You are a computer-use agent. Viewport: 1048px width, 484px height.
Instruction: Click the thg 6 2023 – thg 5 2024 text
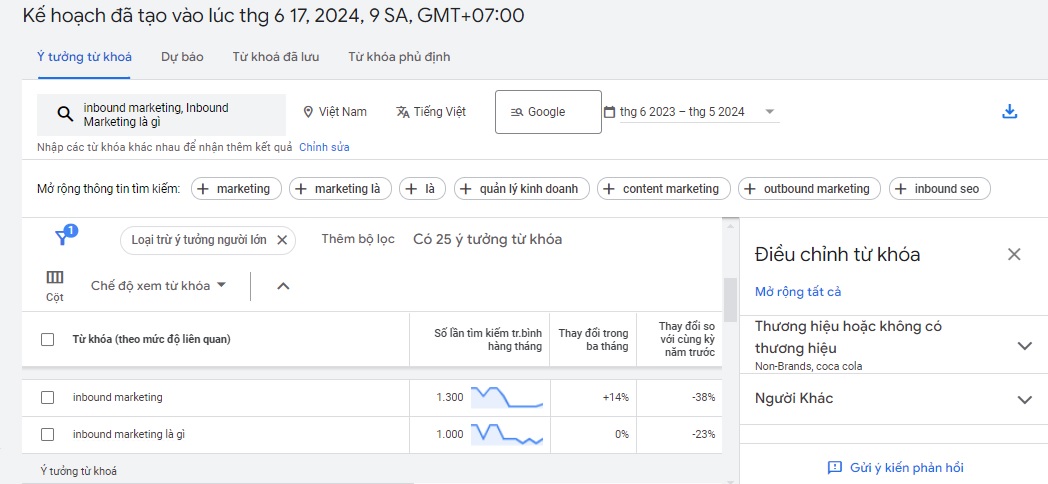(682, 112)
